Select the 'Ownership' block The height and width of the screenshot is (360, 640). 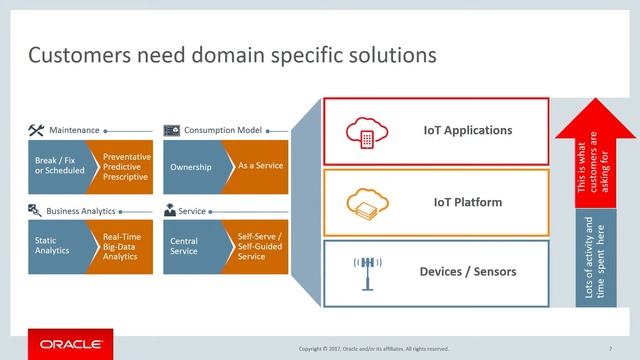point(196,167)
